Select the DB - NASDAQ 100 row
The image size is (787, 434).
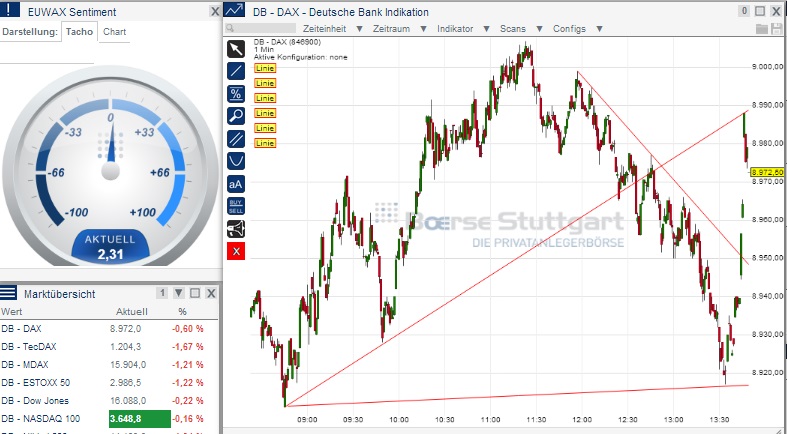click(109, 419)
